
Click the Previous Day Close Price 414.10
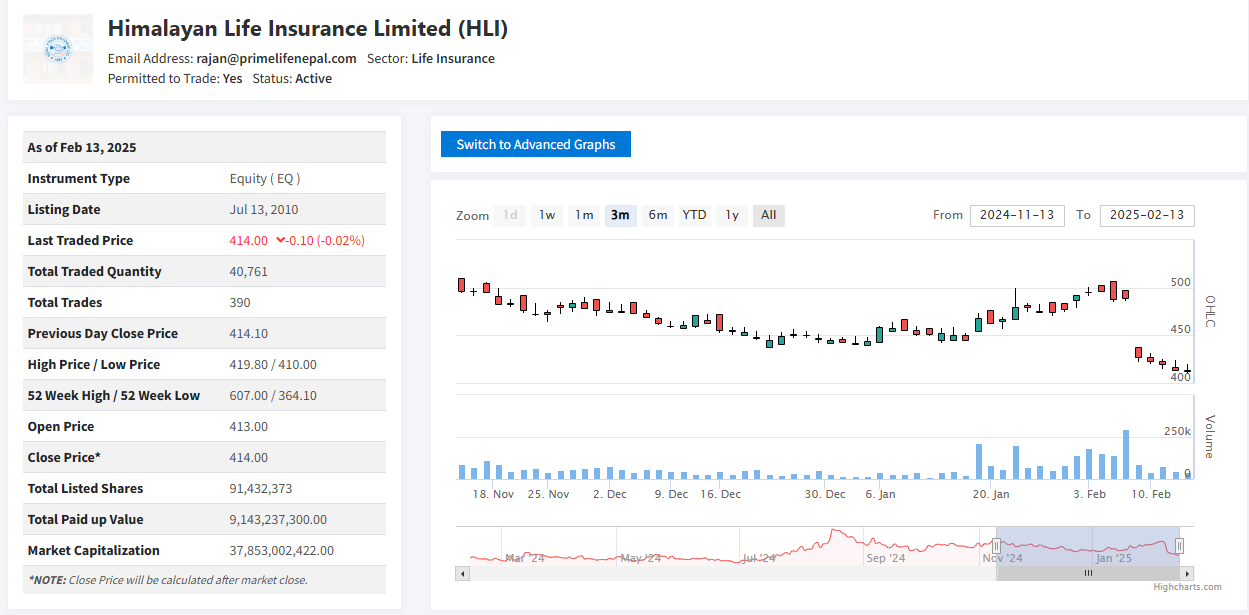coord(249,333)
